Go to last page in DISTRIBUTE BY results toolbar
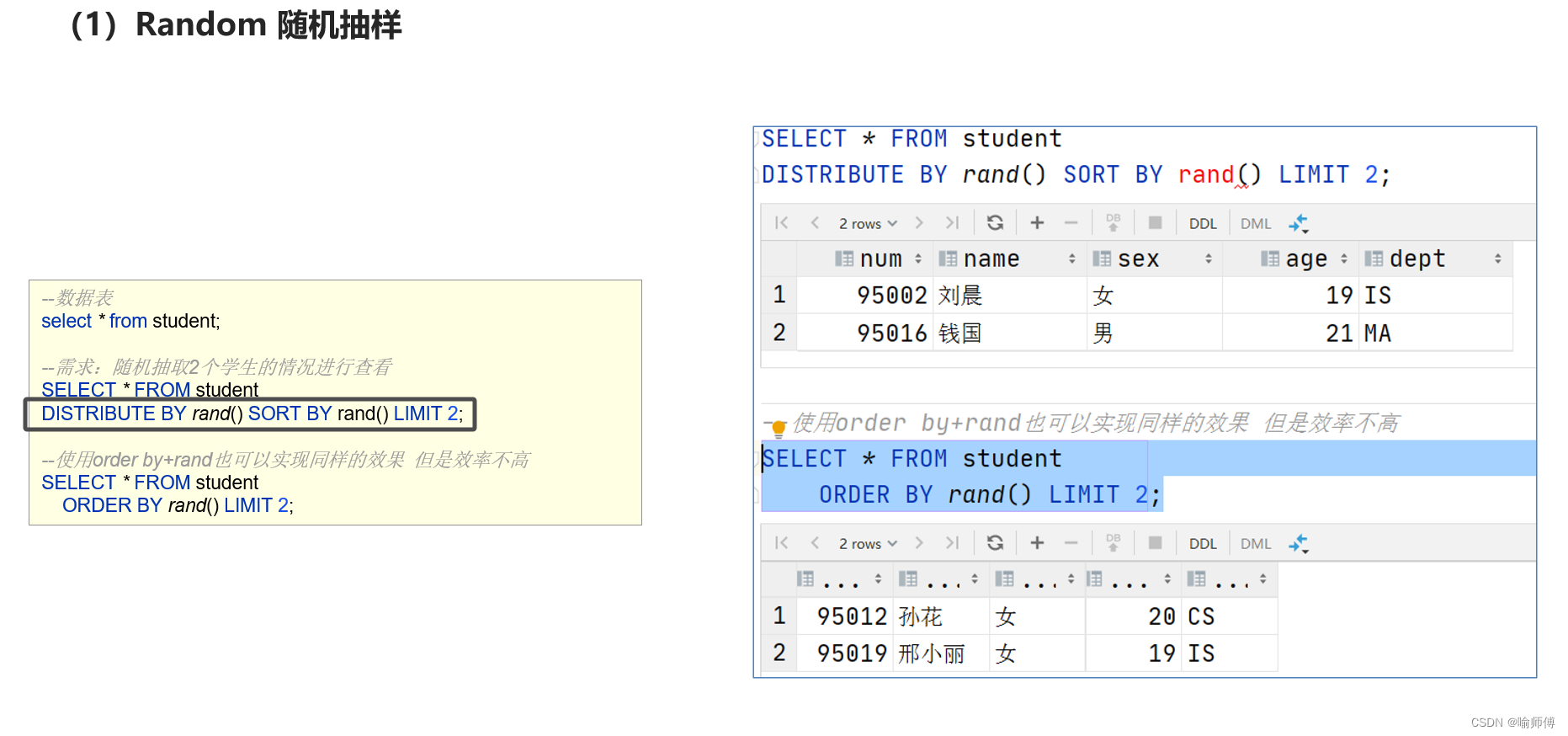This screenshot has height=736, width=1568. tap(952, 223)
